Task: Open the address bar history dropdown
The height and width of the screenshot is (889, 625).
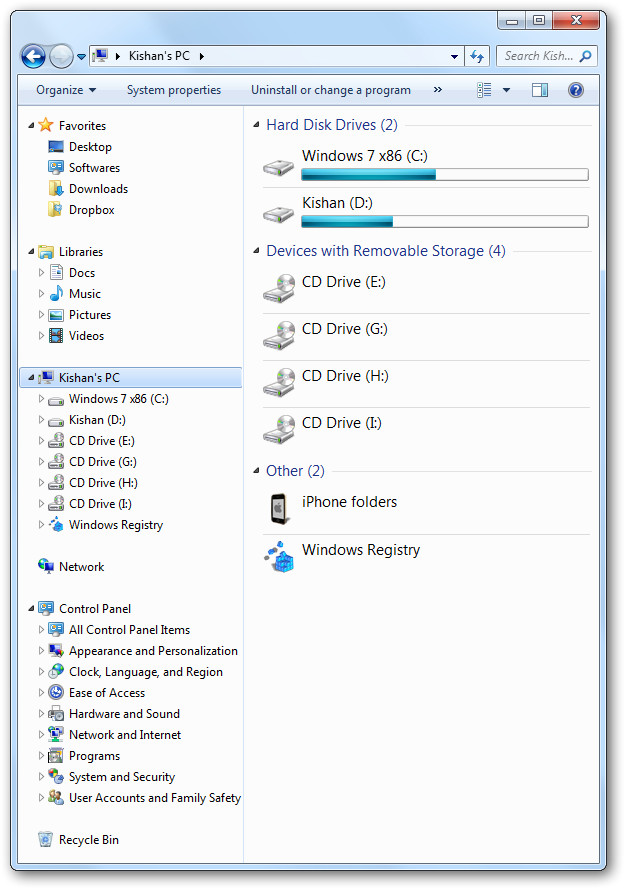Action: click(454, 56)
